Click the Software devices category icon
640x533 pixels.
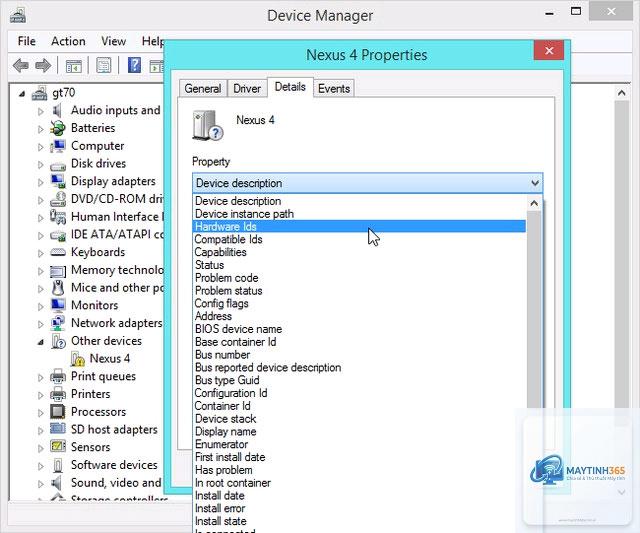pos(58,465)
